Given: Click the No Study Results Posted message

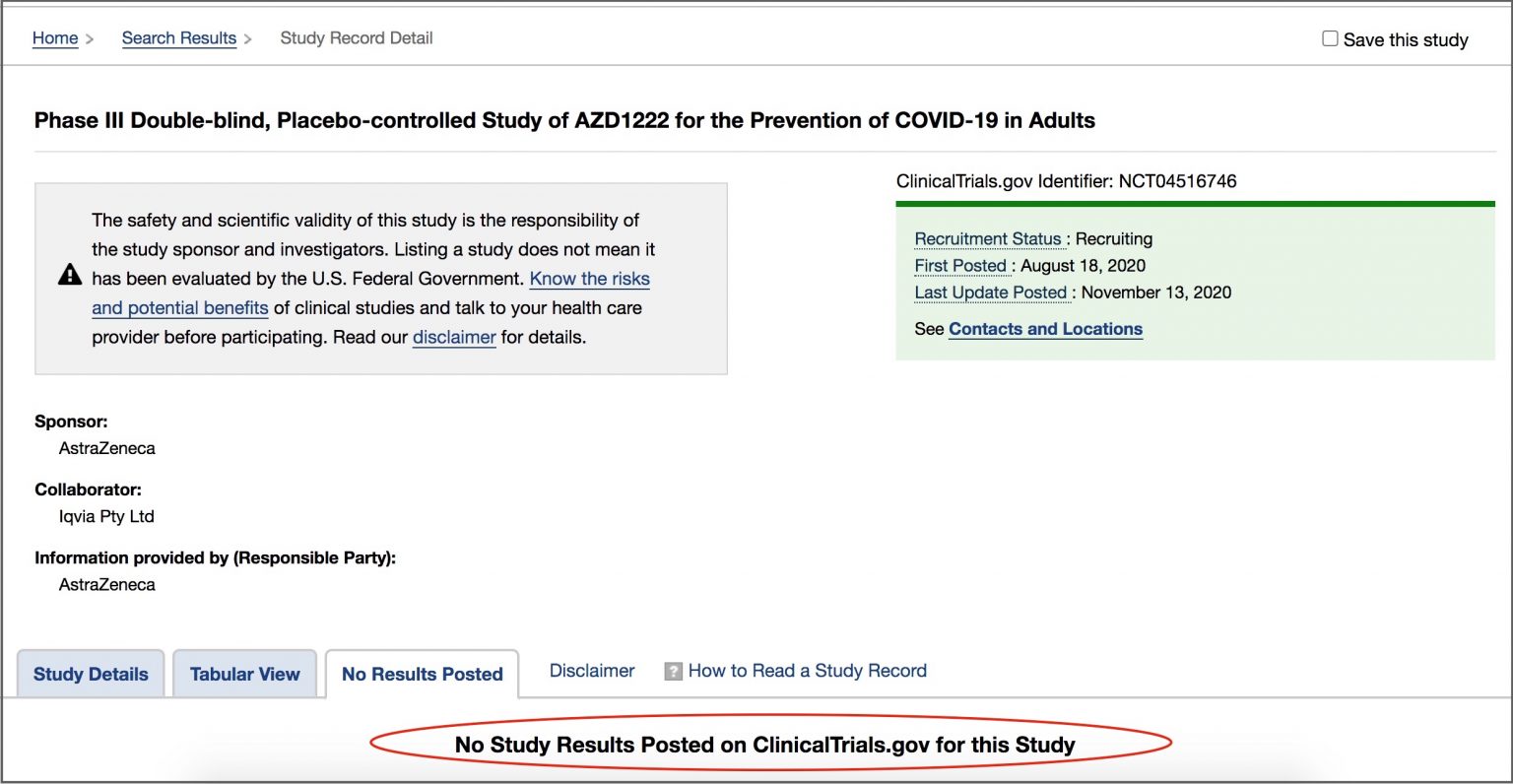Looking at the screenshot, I should point(765,745).
